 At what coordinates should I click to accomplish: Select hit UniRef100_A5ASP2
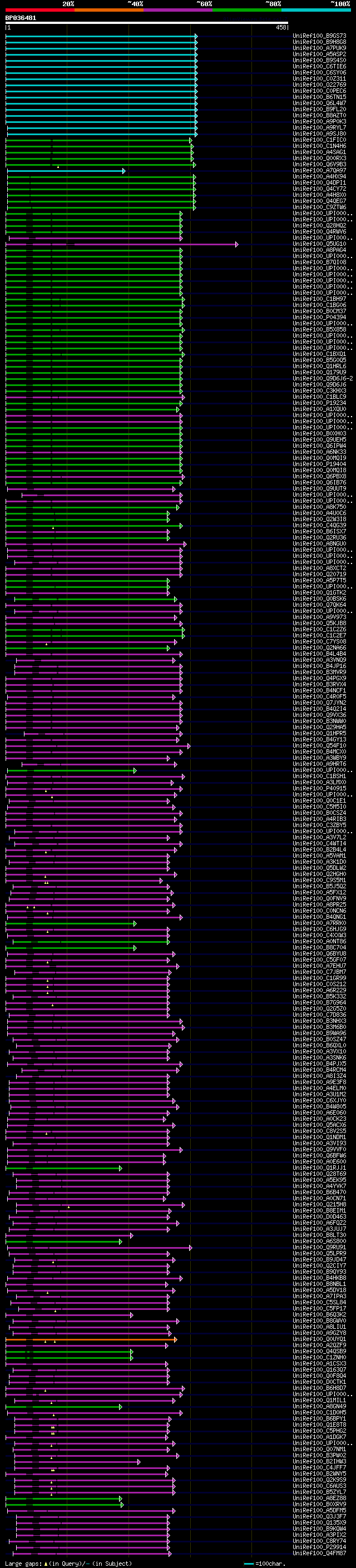(x=319, y=54)
